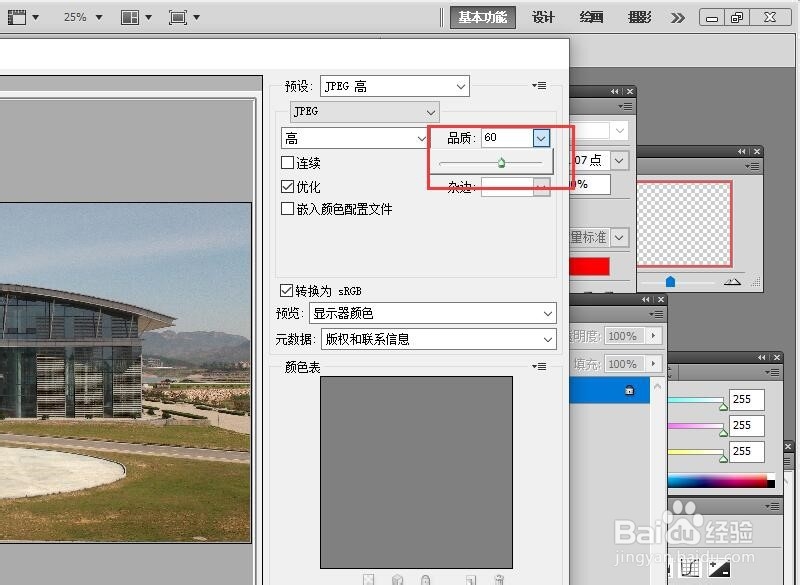The image size is (800, 585).
Task: Open the View Extras icon at top left
Action: coord(18,17)
